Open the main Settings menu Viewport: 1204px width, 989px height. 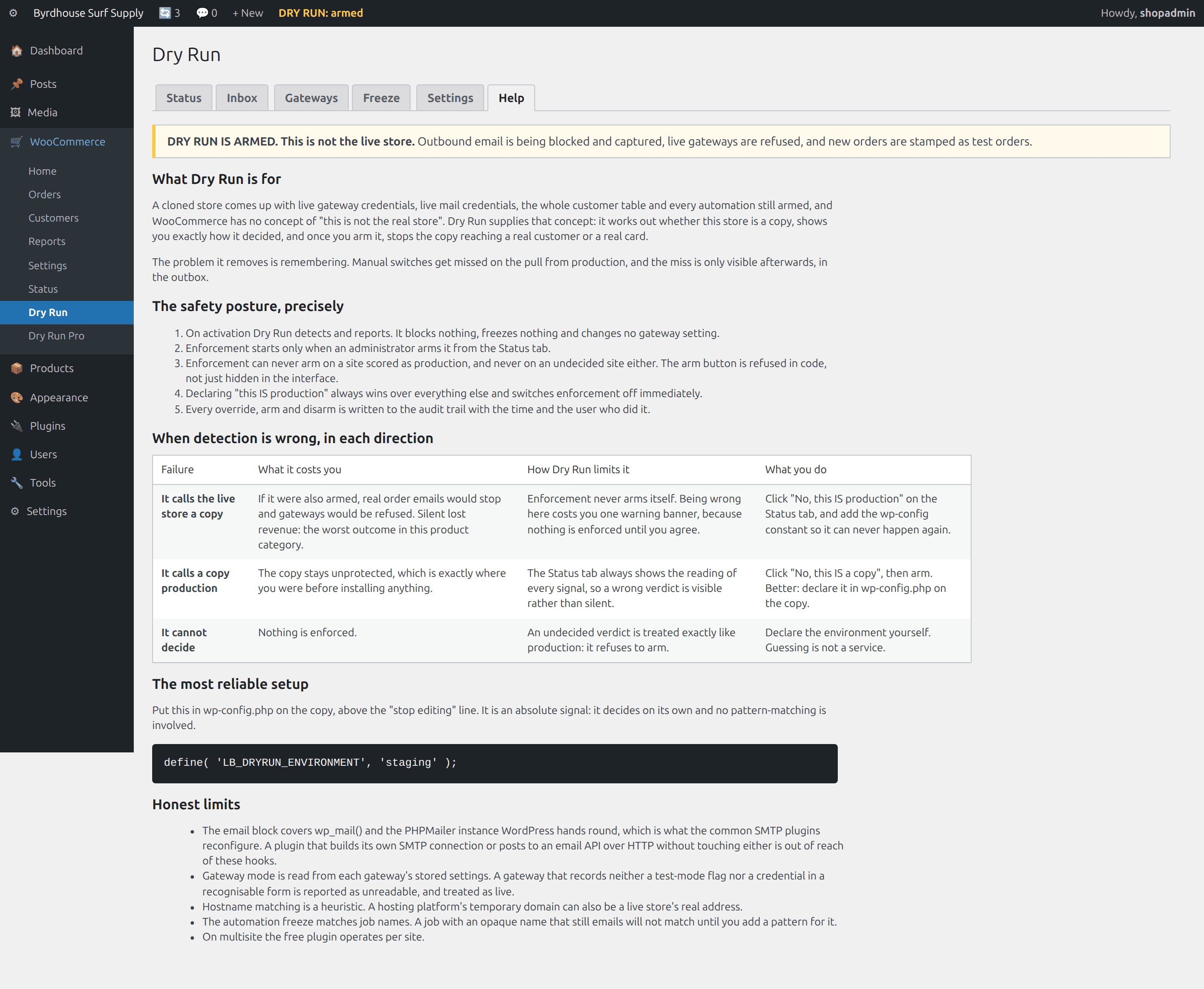[66, 512]
